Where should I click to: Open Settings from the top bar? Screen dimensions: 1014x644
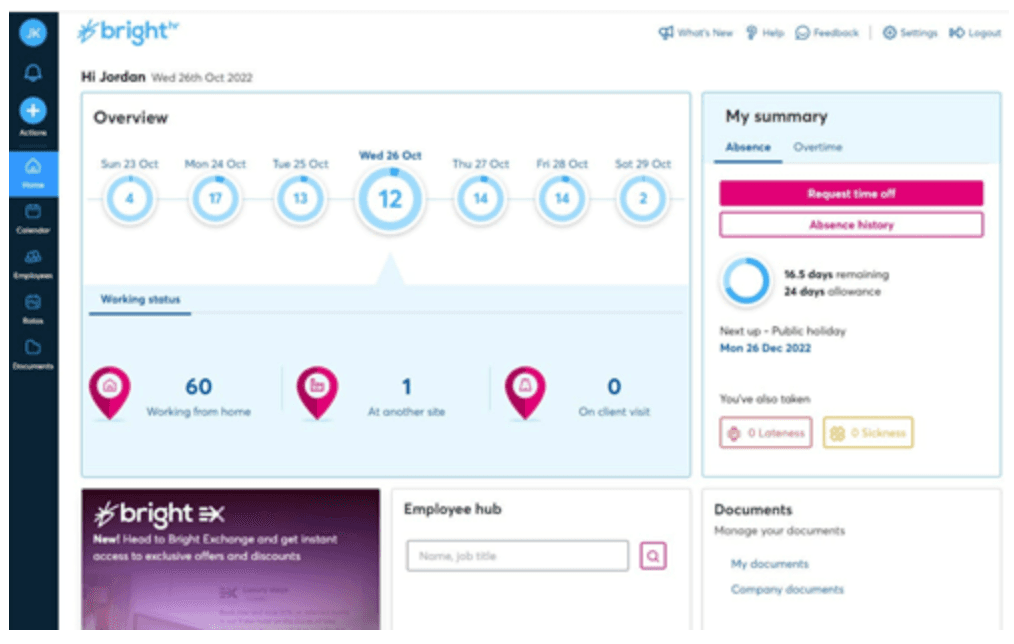910,32
